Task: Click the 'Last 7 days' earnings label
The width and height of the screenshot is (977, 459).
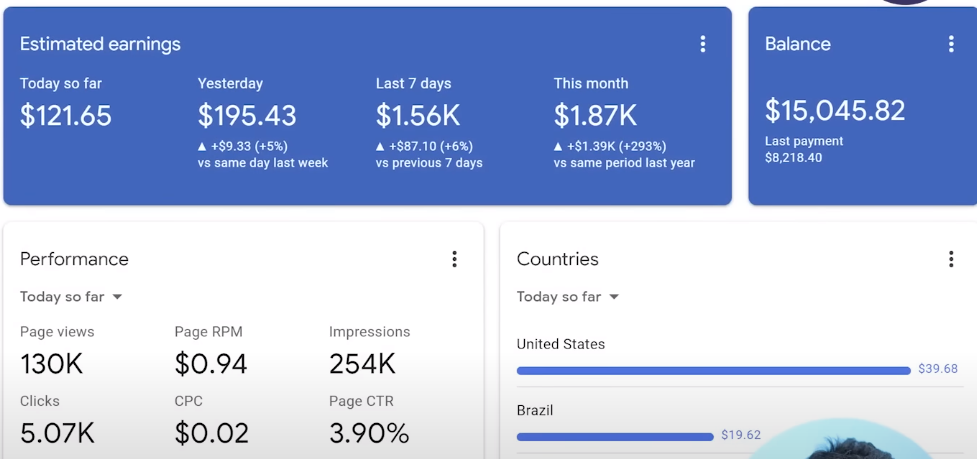Action: (x=414, y=83)
